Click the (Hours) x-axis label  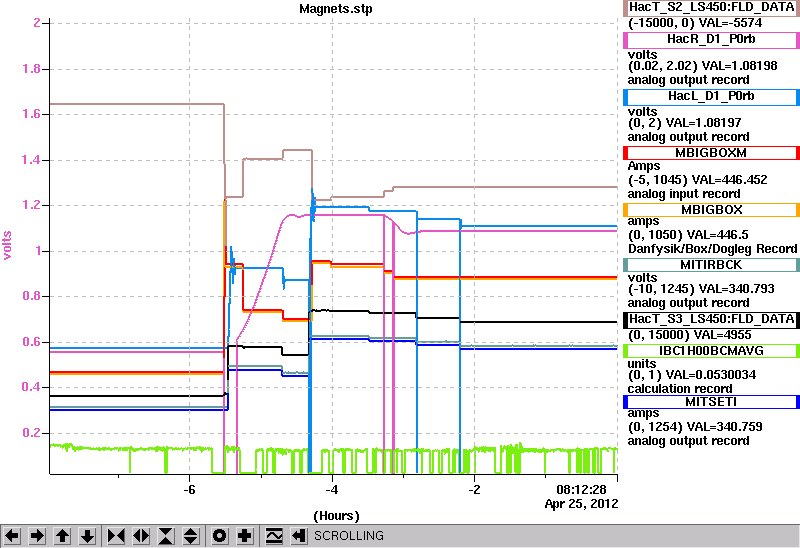point(336,516)
